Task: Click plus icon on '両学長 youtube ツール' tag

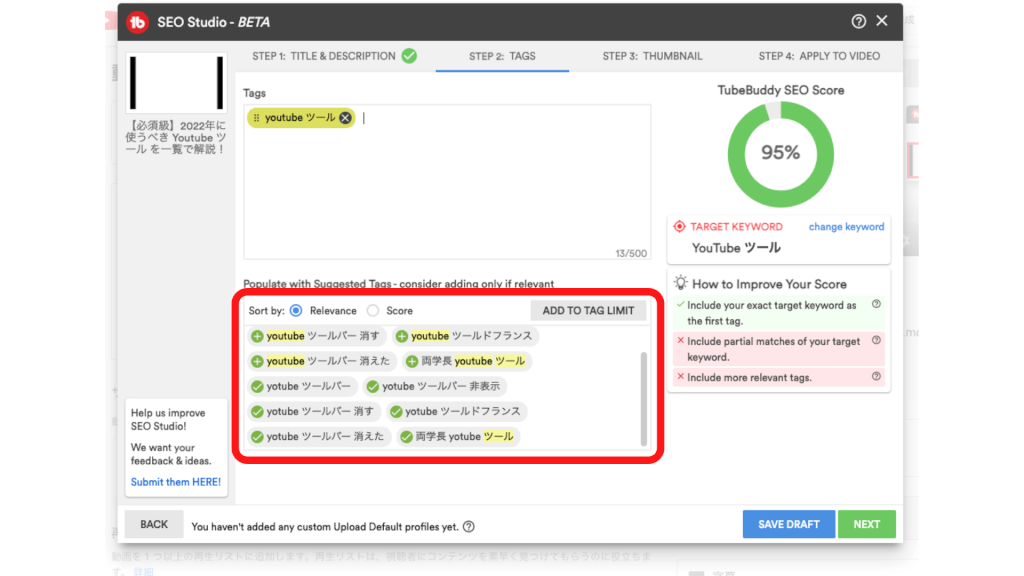Action: (x=412, y=361)
